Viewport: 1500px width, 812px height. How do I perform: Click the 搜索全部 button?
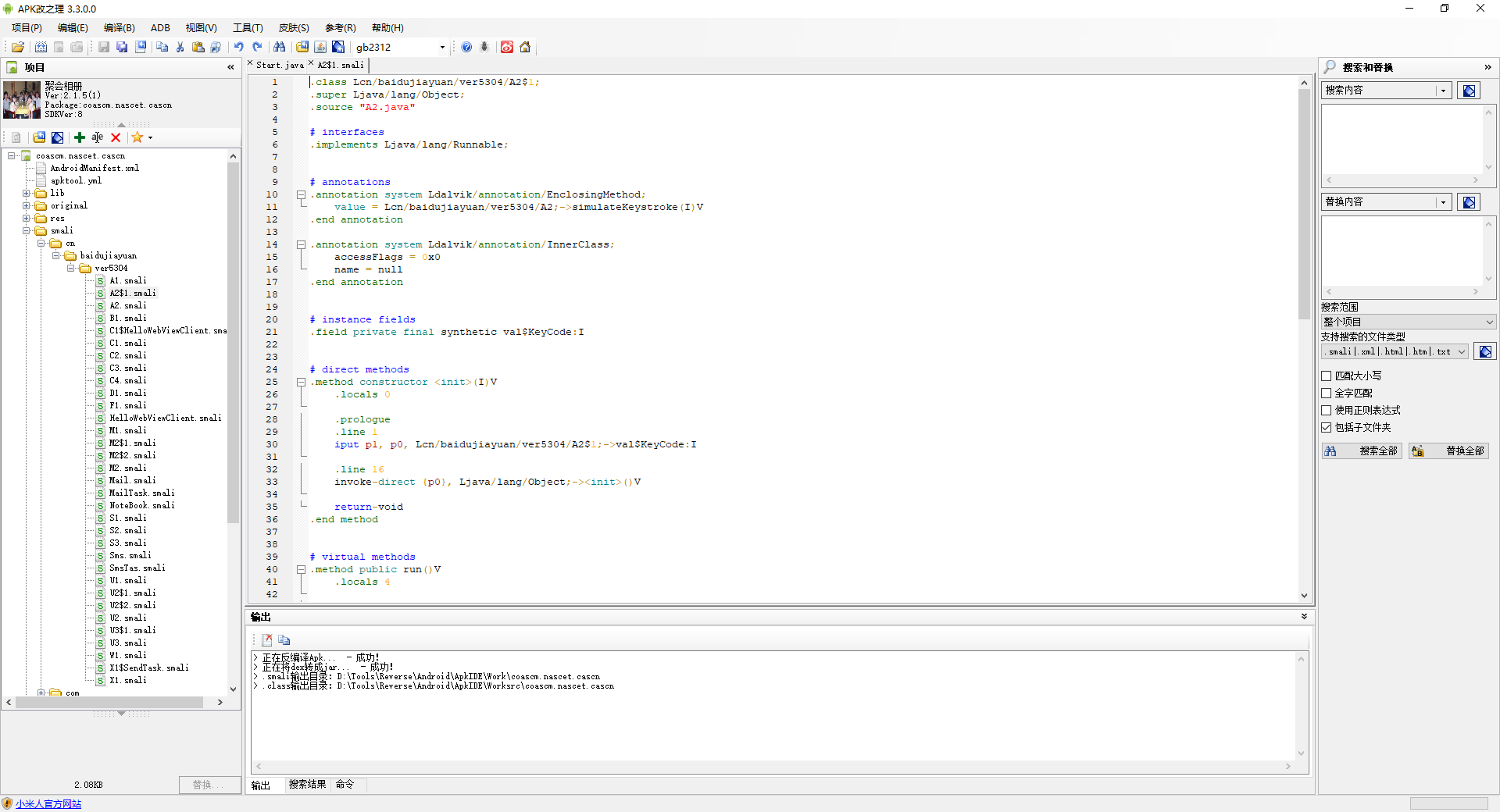coord(1362,451)
